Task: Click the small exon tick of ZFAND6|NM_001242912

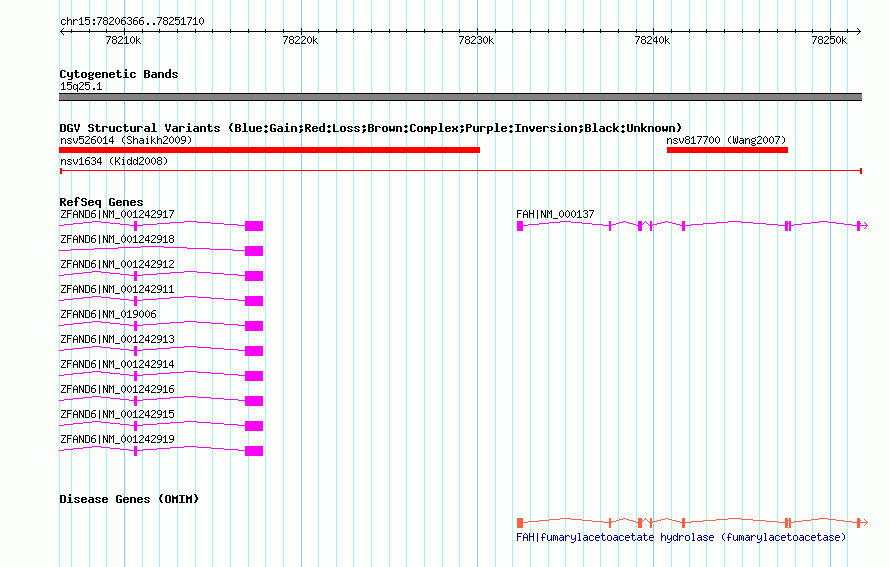Action: coord(135,276)
